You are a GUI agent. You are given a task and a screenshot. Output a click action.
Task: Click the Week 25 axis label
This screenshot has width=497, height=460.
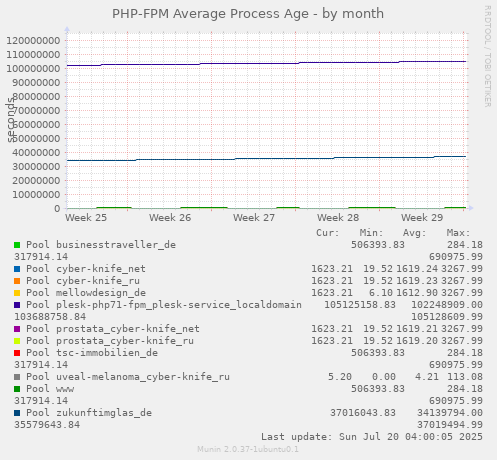tap(86, 218)
